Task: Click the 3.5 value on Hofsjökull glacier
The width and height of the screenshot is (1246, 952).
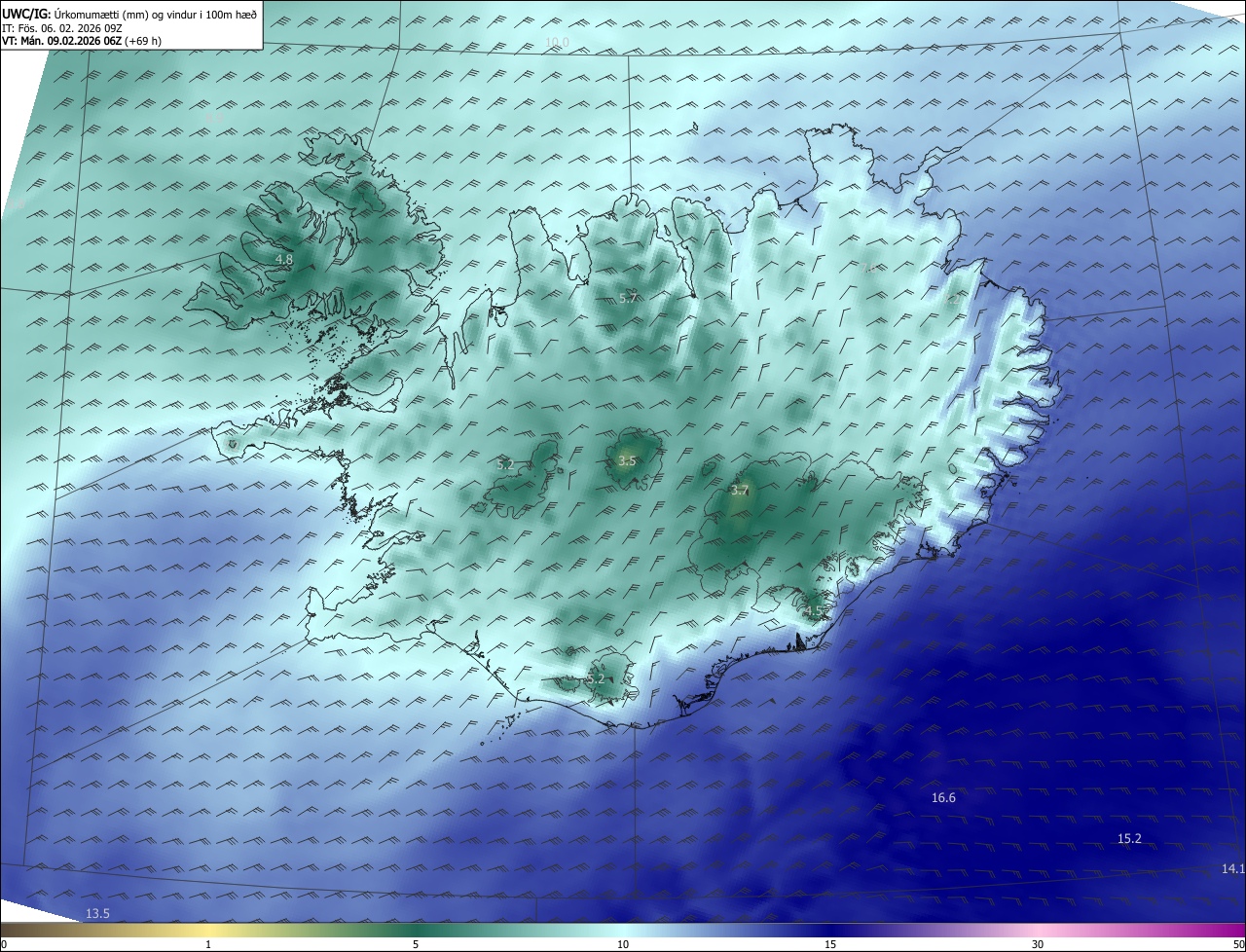Action: click(x=627, y=461)
